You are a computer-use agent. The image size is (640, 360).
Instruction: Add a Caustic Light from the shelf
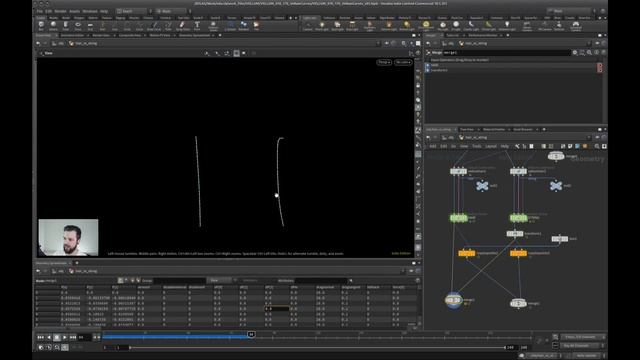[x=471, y=26]
